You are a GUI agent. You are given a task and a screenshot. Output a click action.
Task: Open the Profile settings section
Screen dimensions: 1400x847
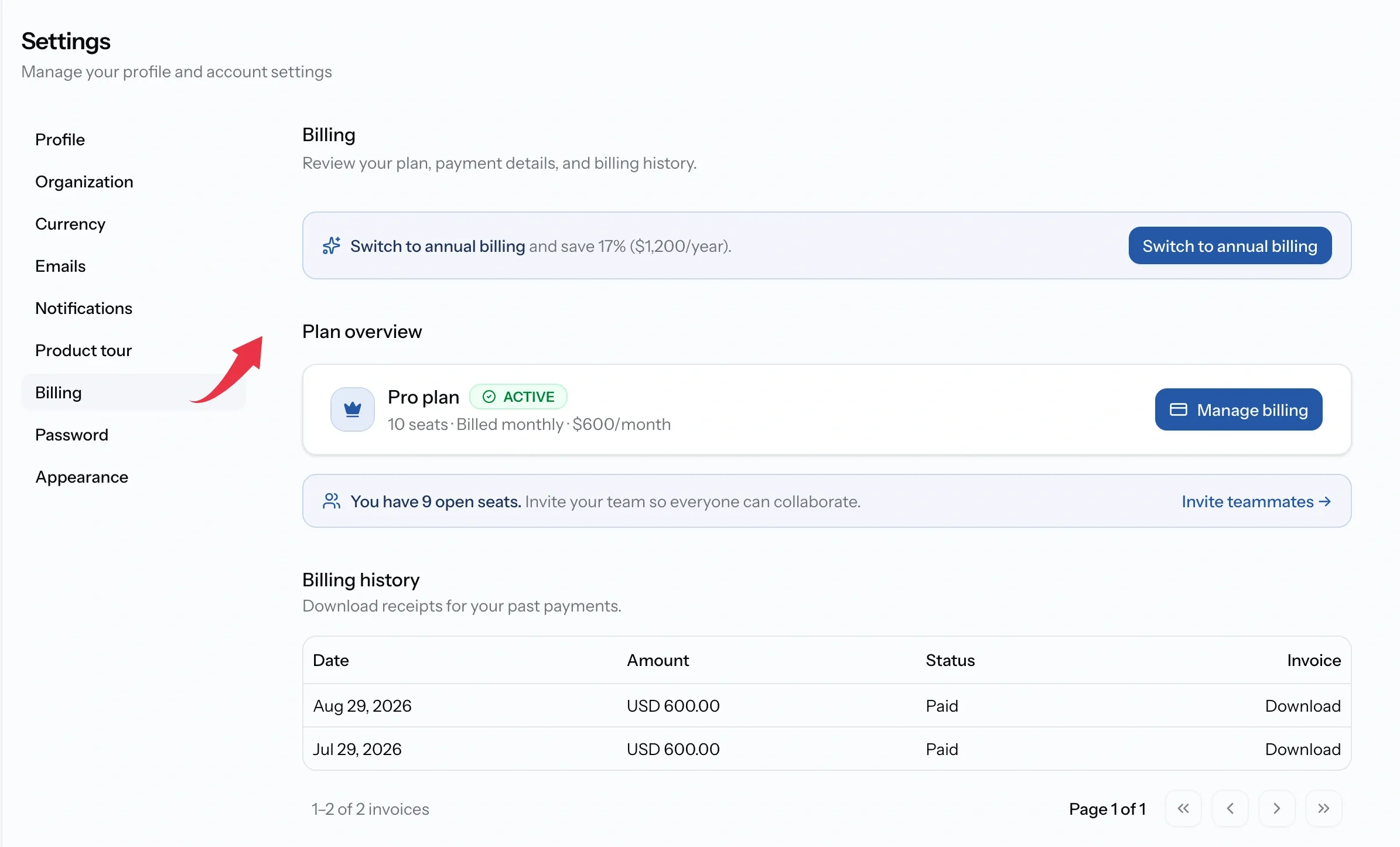(134, 139)
